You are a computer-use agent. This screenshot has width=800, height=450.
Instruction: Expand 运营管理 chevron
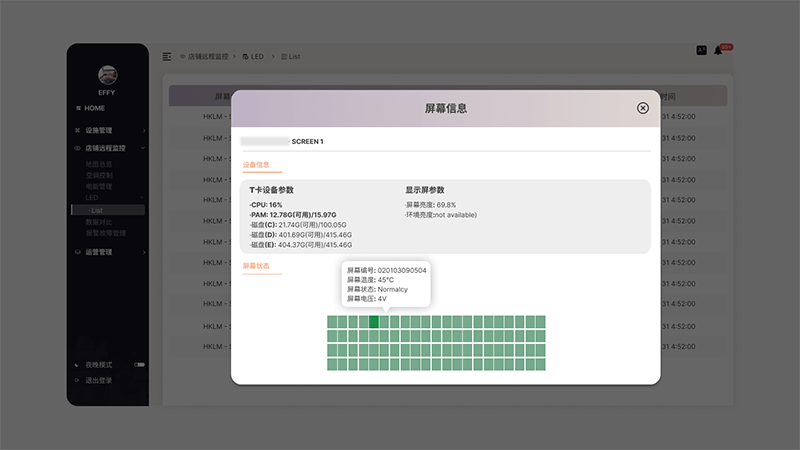(144, 252)
